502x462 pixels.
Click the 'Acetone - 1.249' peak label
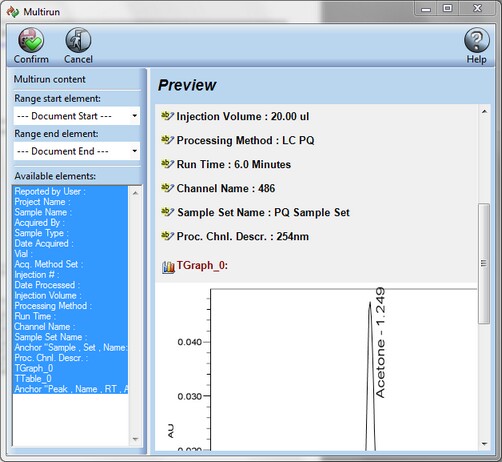point(380,342)
